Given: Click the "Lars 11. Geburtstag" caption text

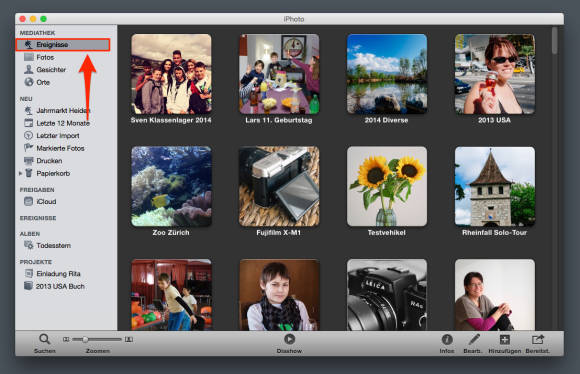Looking at the screenshot, I should coord(279,120).
